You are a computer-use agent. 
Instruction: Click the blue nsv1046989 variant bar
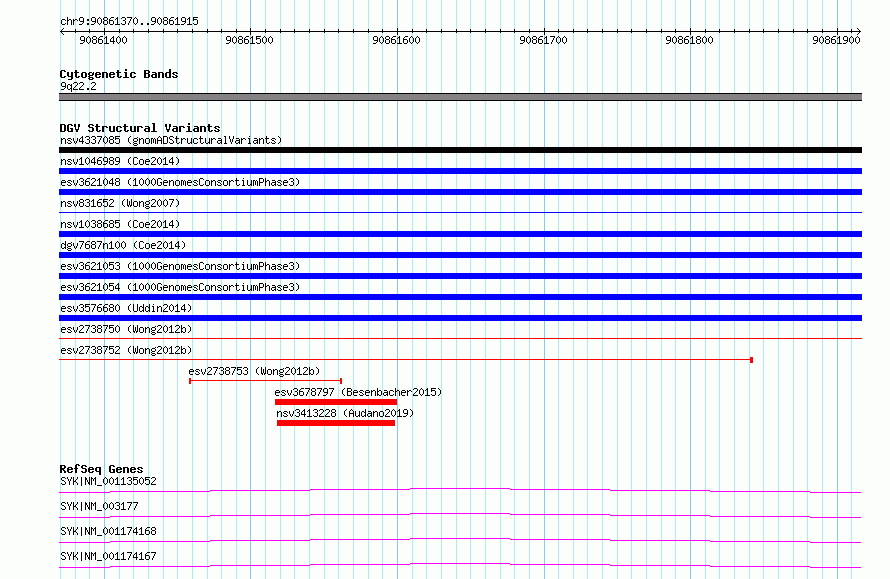460,171
